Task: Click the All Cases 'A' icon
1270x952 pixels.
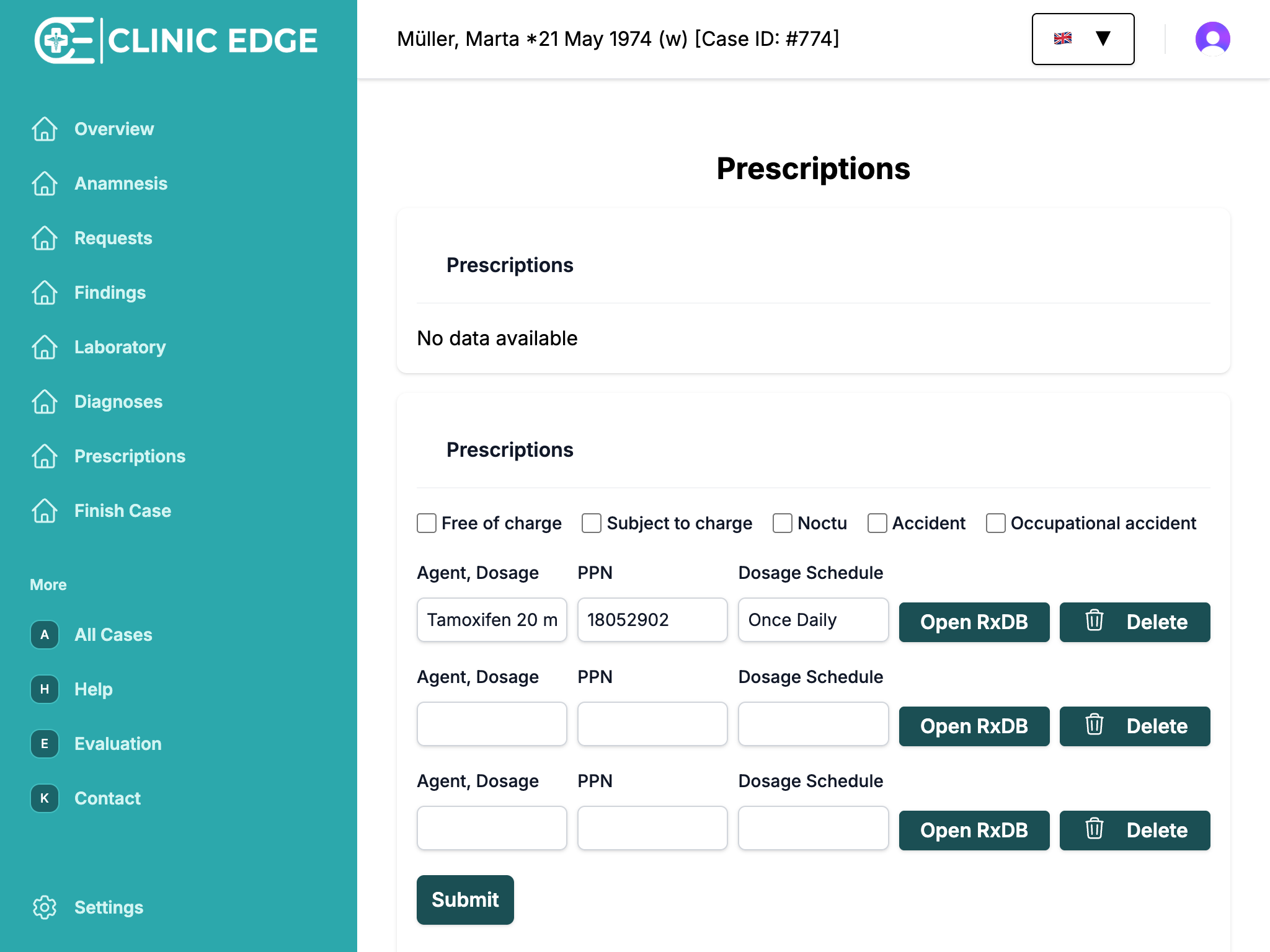Action: tap(44, 635)
